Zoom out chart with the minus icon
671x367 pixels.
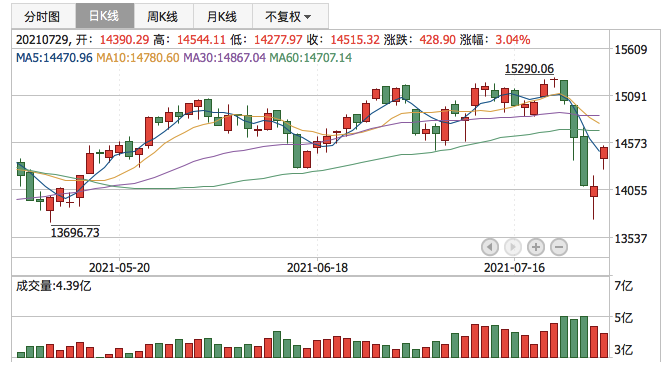[559, 247]
